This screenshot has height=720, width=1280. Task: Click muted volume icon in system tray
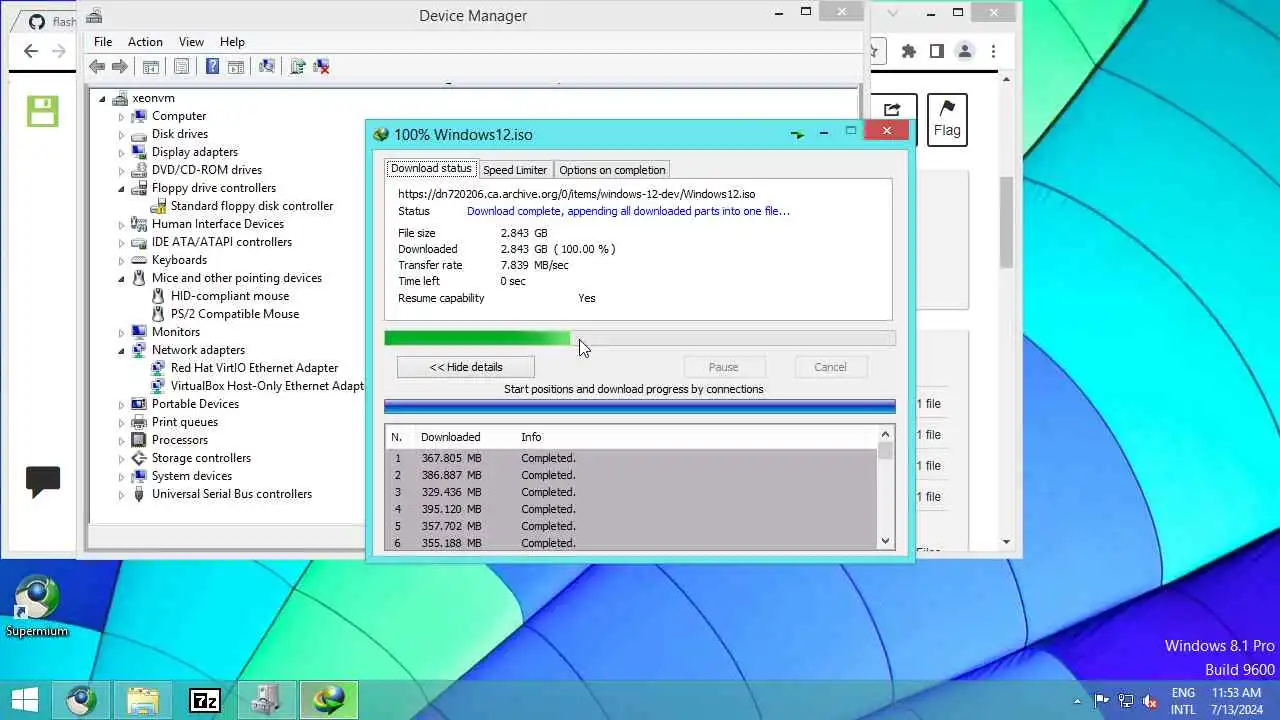1150,701
